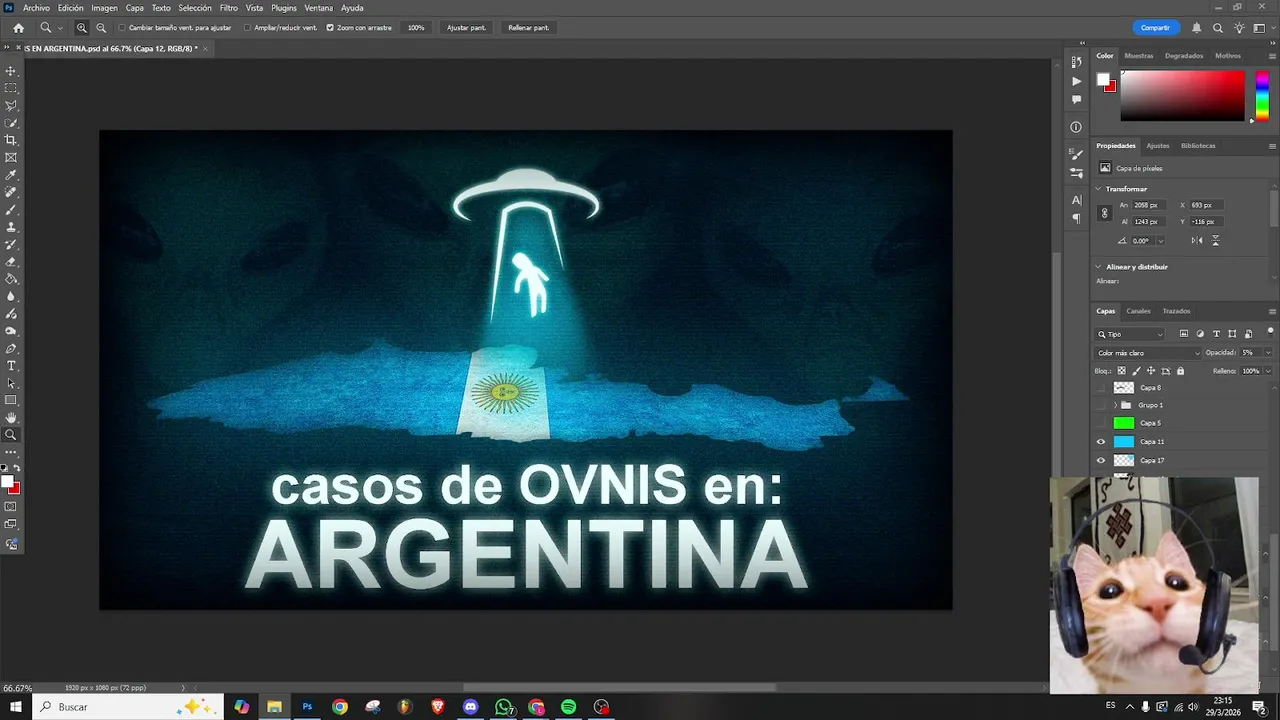Select the Frame tool

coord(11,157)
